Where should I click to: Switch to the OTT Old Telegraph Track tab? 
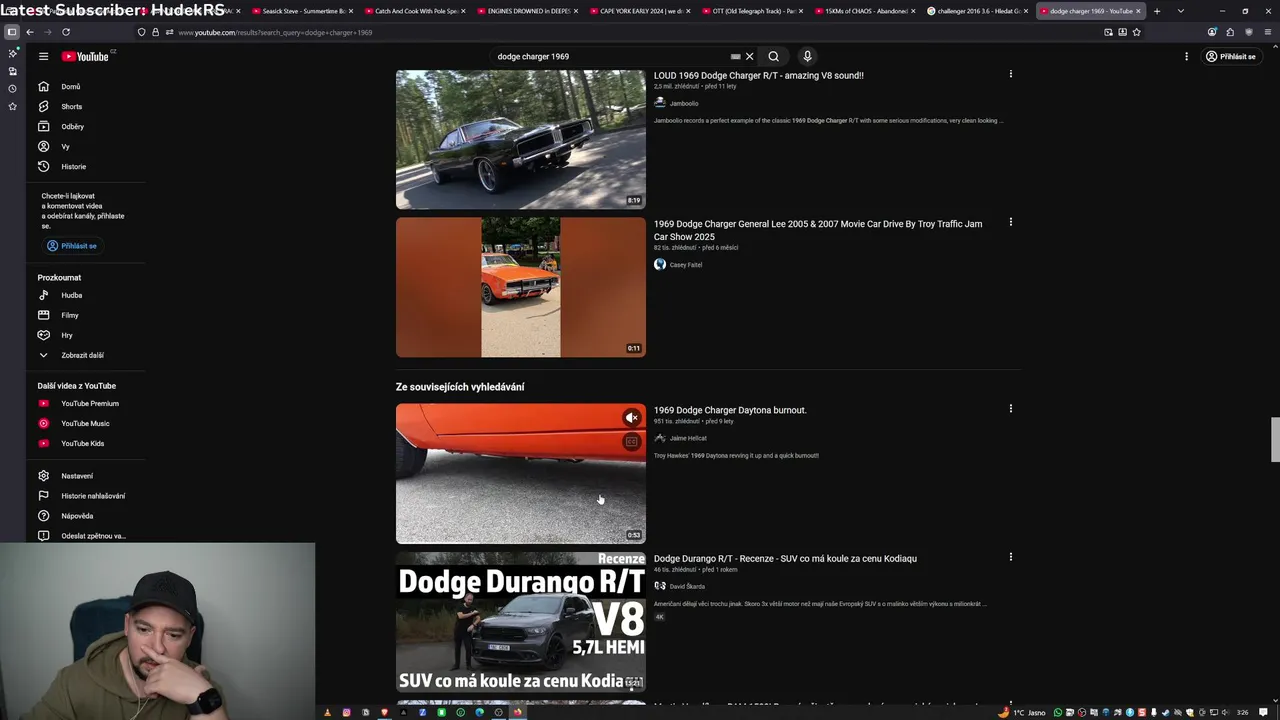[752, 11]
